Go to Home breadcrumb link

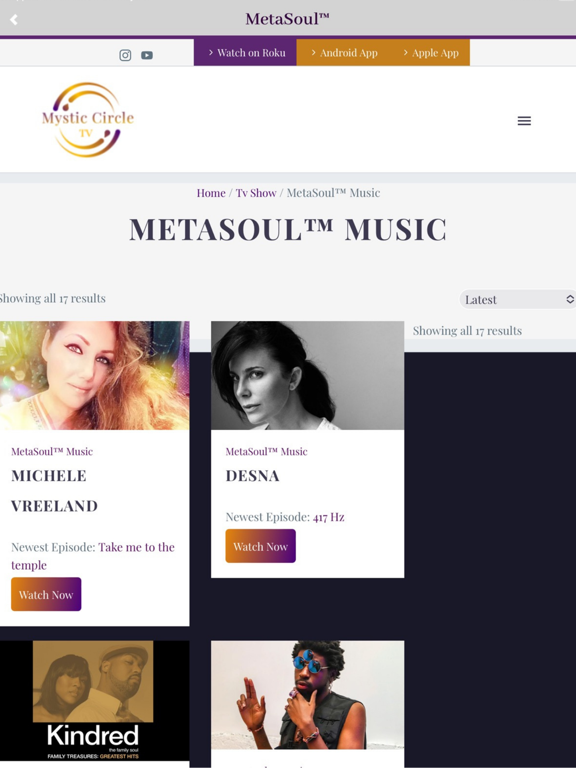tap(211, 193)
